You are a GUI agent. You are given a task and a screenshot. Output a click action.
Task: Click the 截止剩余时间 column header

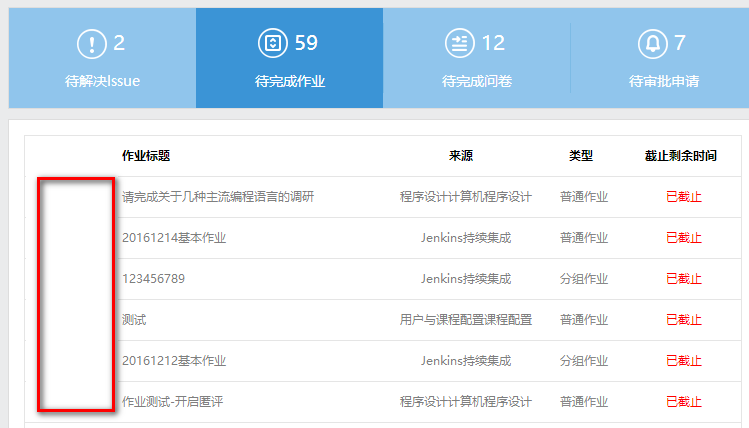pos(681,156)
